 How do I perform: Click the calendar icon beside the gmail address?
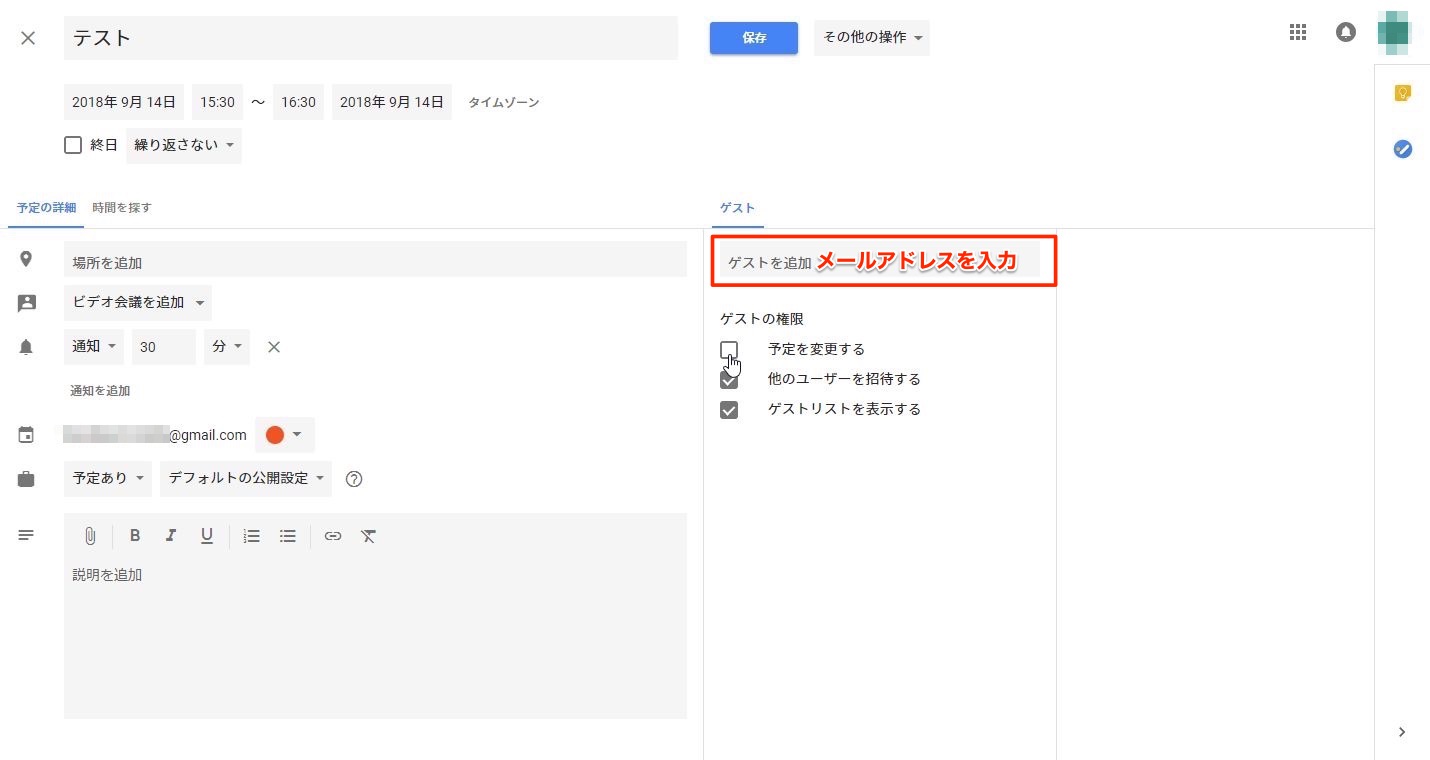point(26,435)
